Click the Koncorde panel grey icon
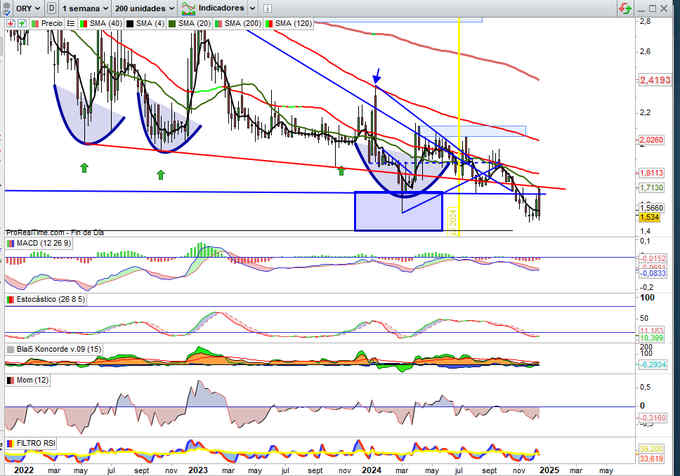This screenshot has width=680, height=476. click(x=10, y=349)
